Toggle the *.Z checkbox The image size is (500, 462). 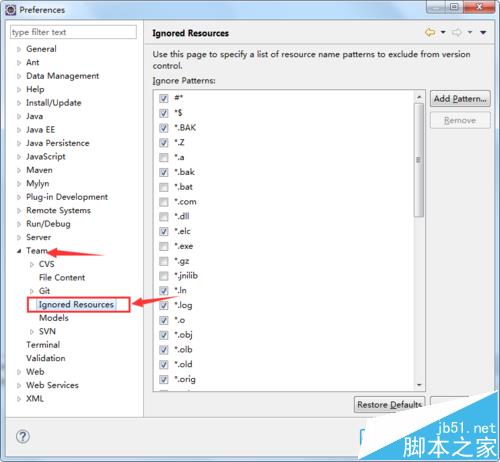pyautogui.click(x=163, y=143)
